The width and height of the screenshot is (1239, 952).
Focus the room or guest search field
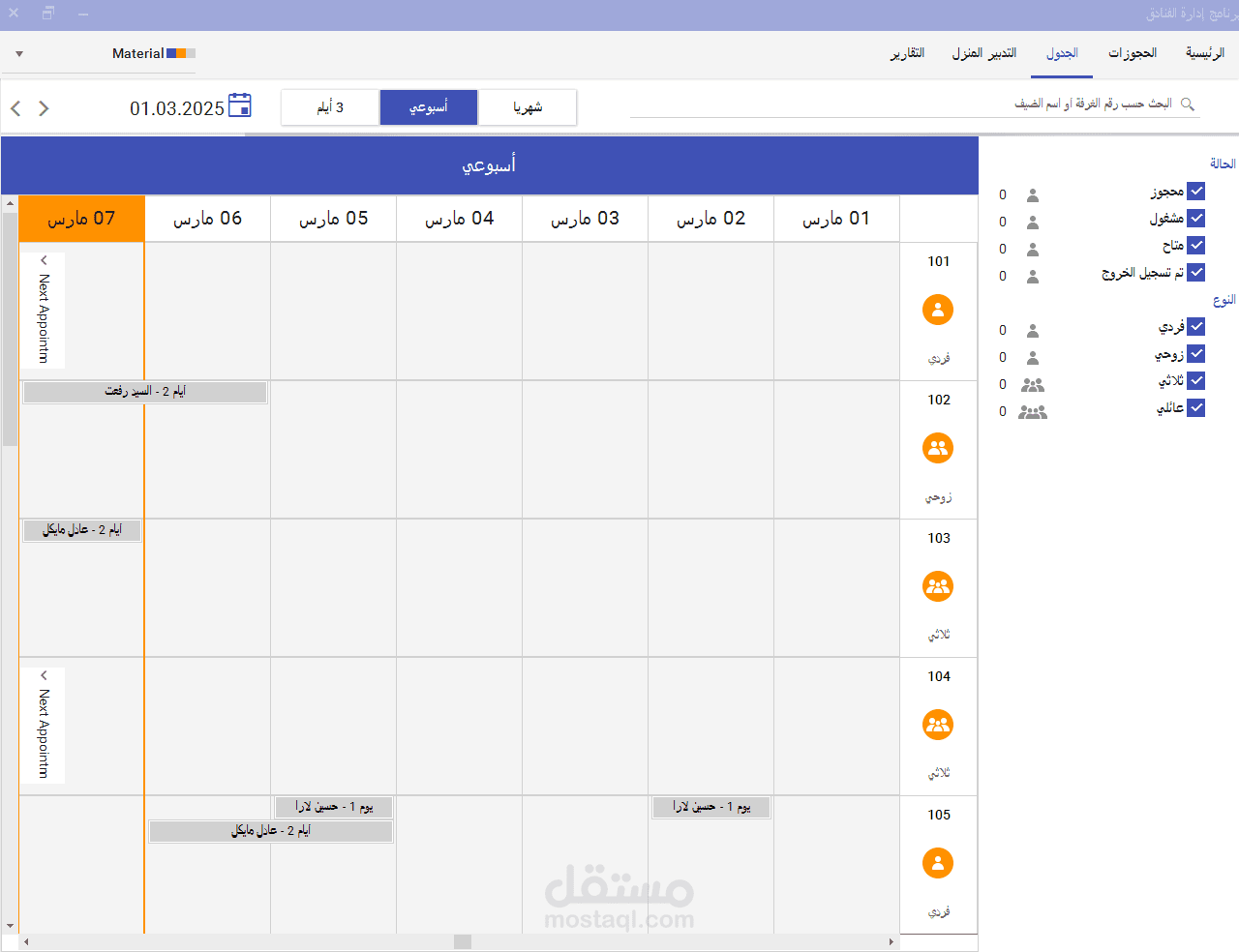click(x=915, y=104)
